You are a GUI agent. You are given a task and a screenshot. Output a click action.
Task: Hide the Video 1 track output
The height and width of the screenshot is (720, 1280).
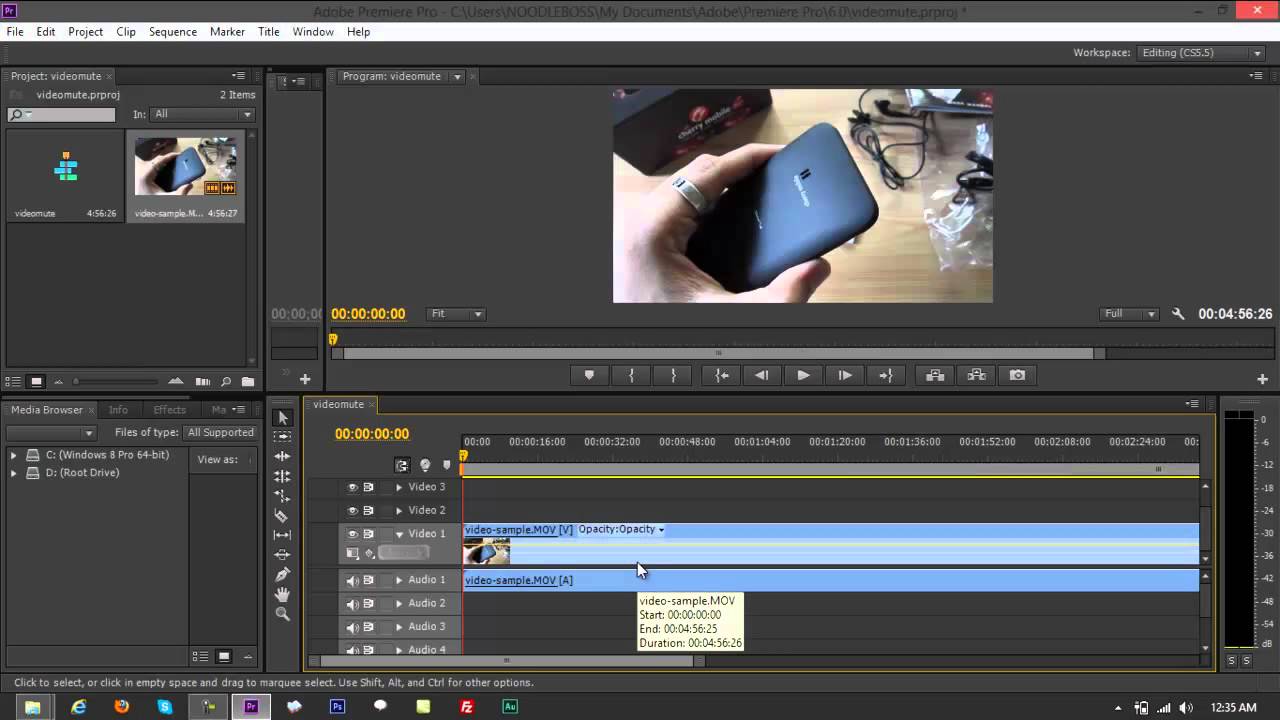pyautogui.click(x=352, y=534)
